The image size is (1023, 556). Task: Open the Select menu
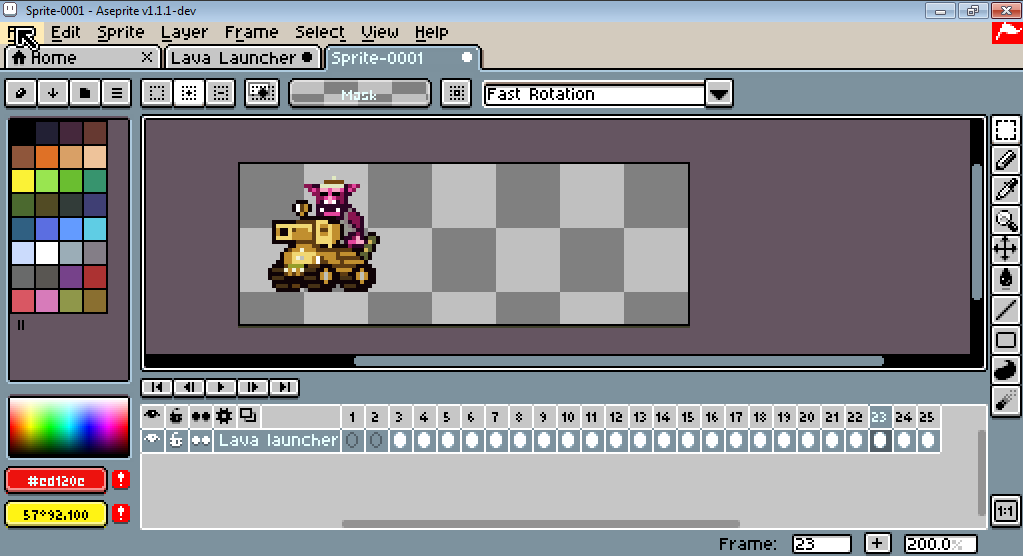(x=320, y=33)
